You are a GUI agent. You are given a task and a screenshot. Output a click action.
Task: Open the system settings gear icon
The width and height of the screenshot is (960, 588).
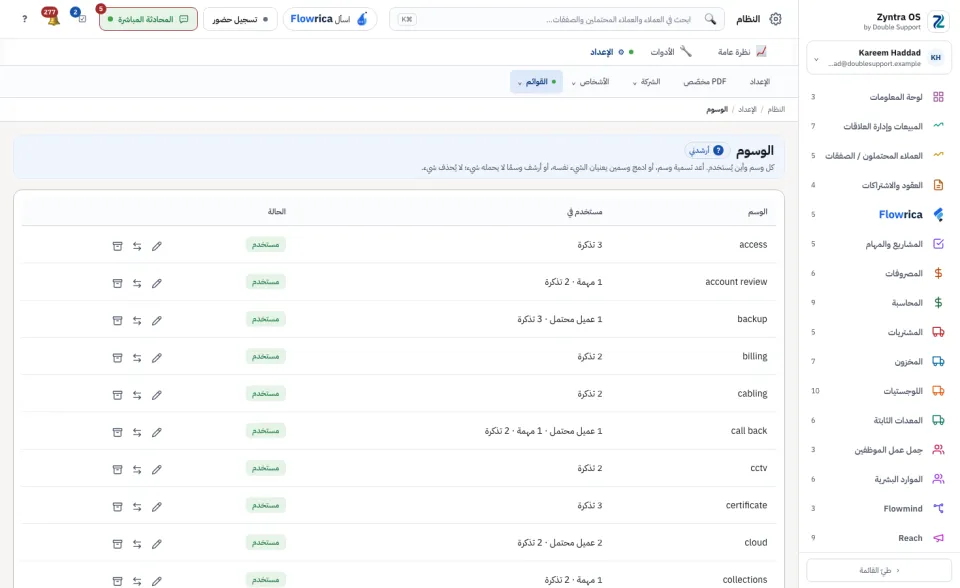775,19
